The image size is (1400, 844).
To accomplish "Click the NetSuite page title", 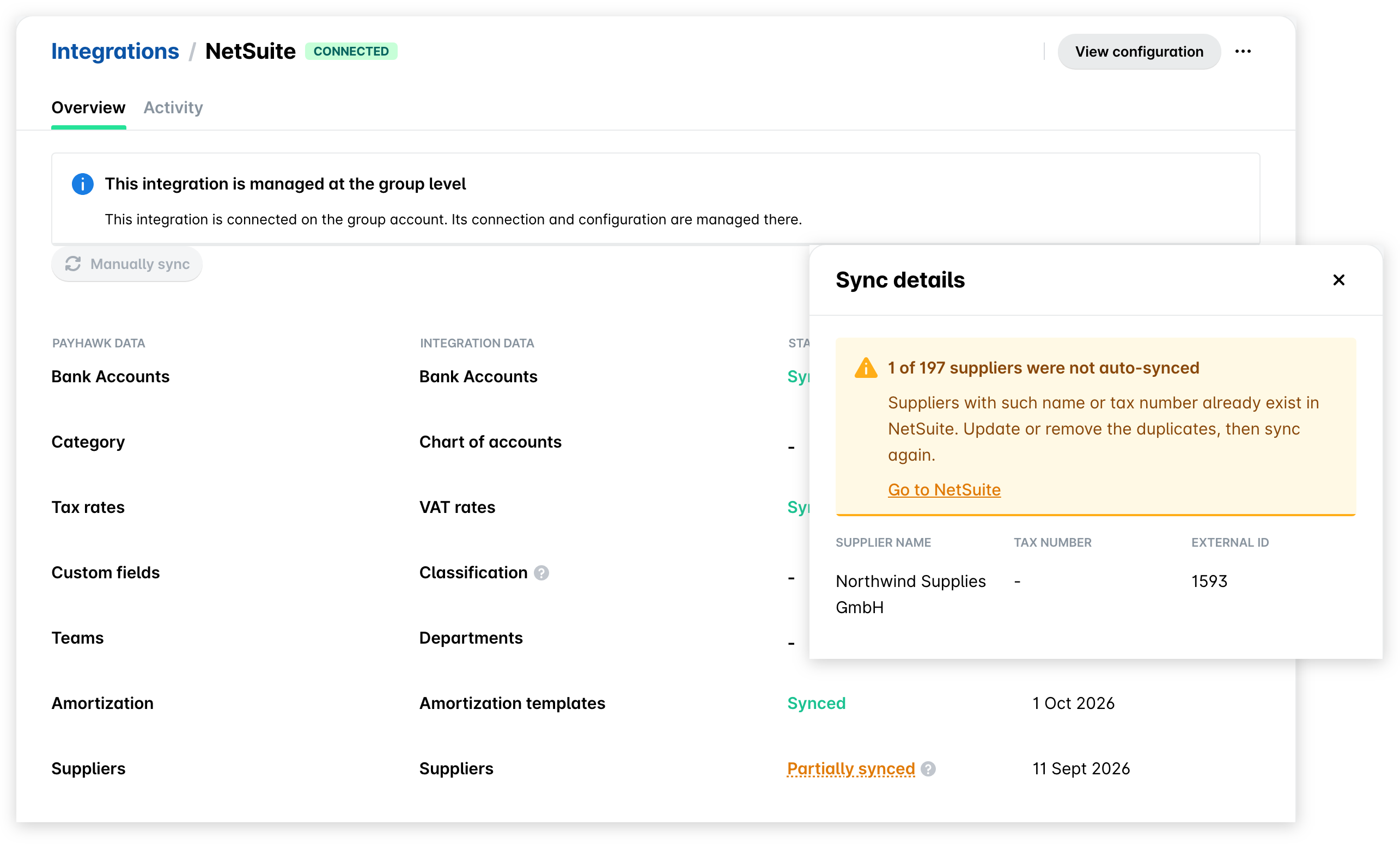I will [251, 51].
